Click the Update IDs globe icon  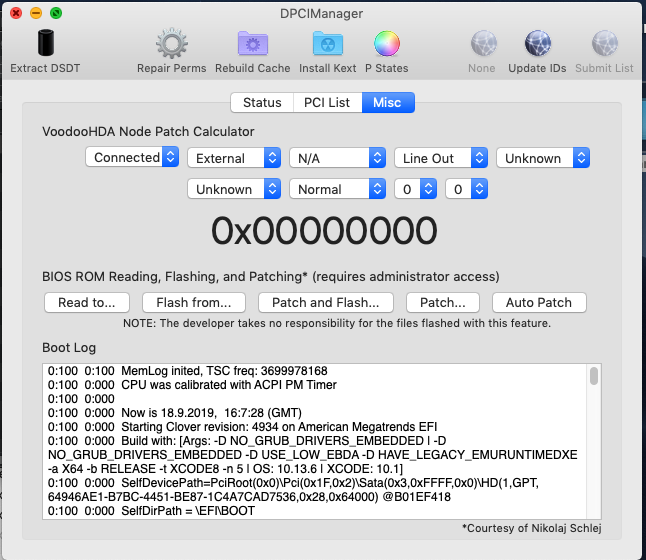pos(537,45)
